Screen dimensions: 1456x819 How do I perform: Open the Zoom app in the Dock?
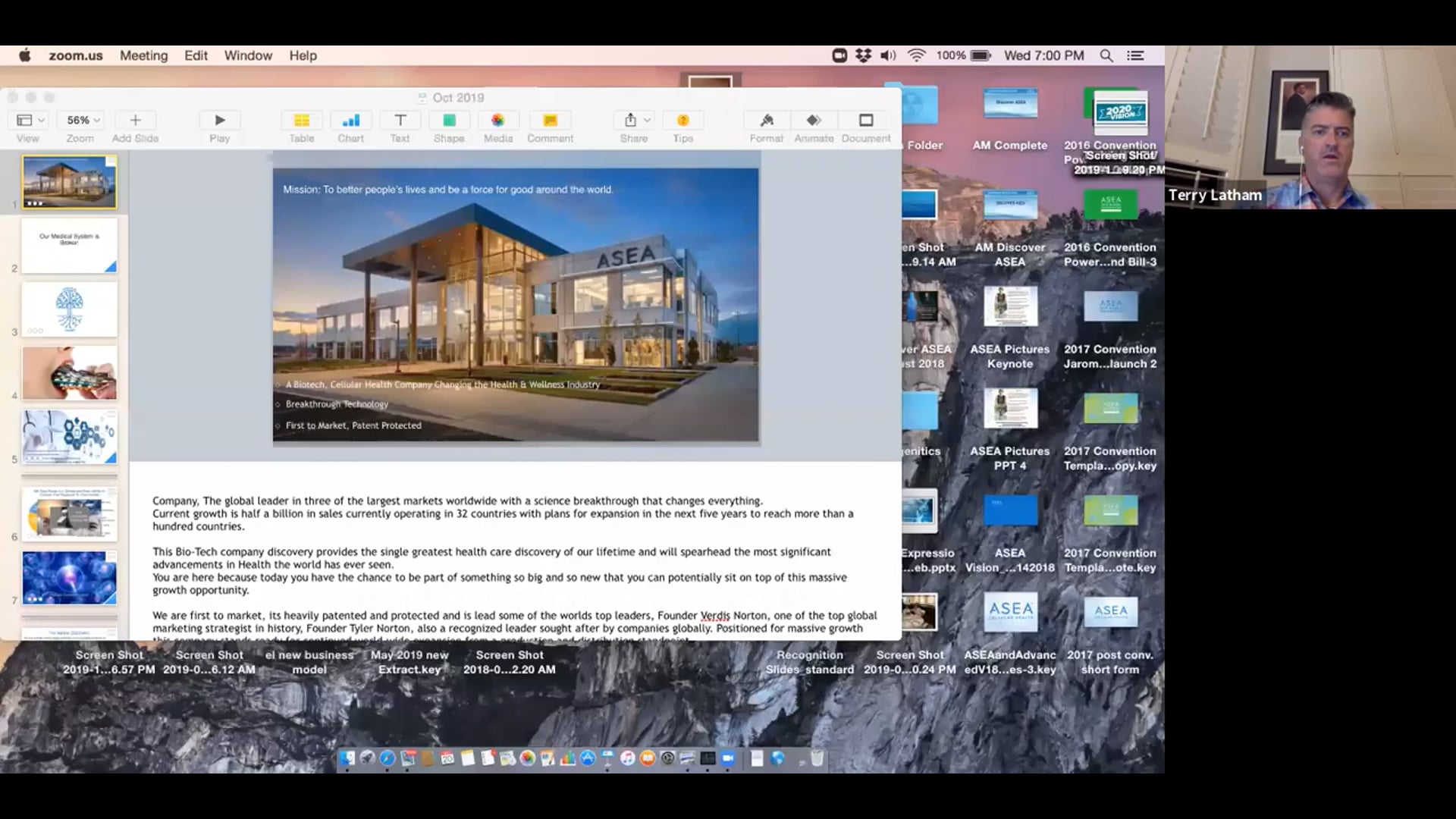pyautogui.click(x=728, y=758)
